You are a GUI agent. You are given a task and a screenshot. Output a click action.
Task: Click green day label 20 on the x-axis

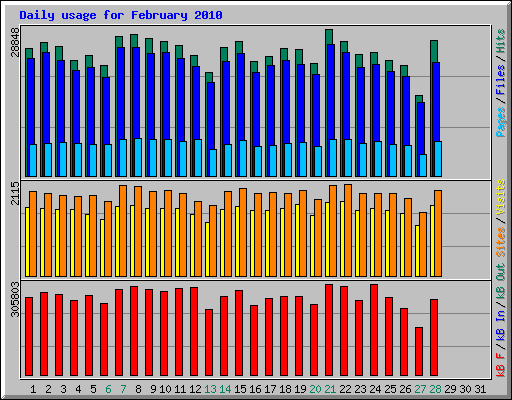[x=315, y=389]
